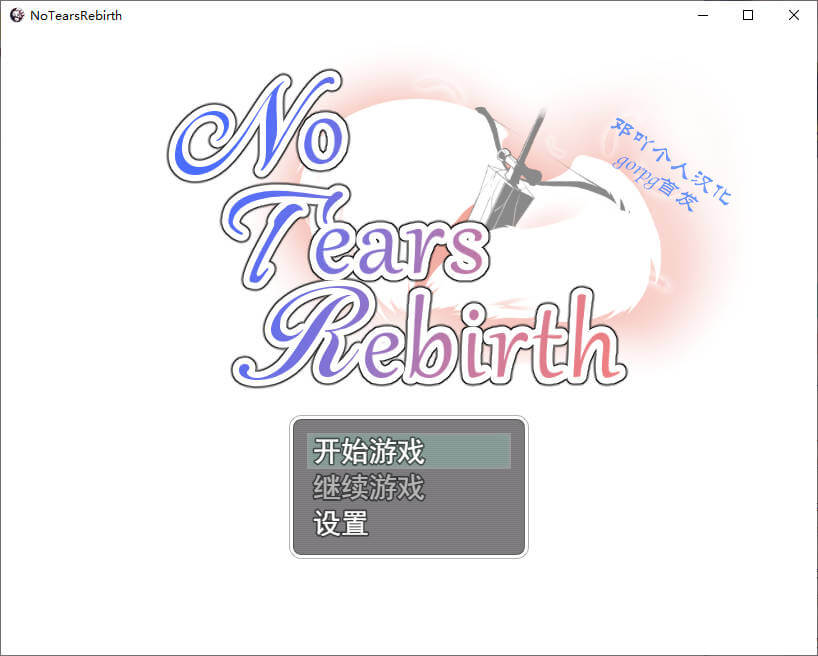Click the 邪吖个人汉化 credit text

(672, 155)
